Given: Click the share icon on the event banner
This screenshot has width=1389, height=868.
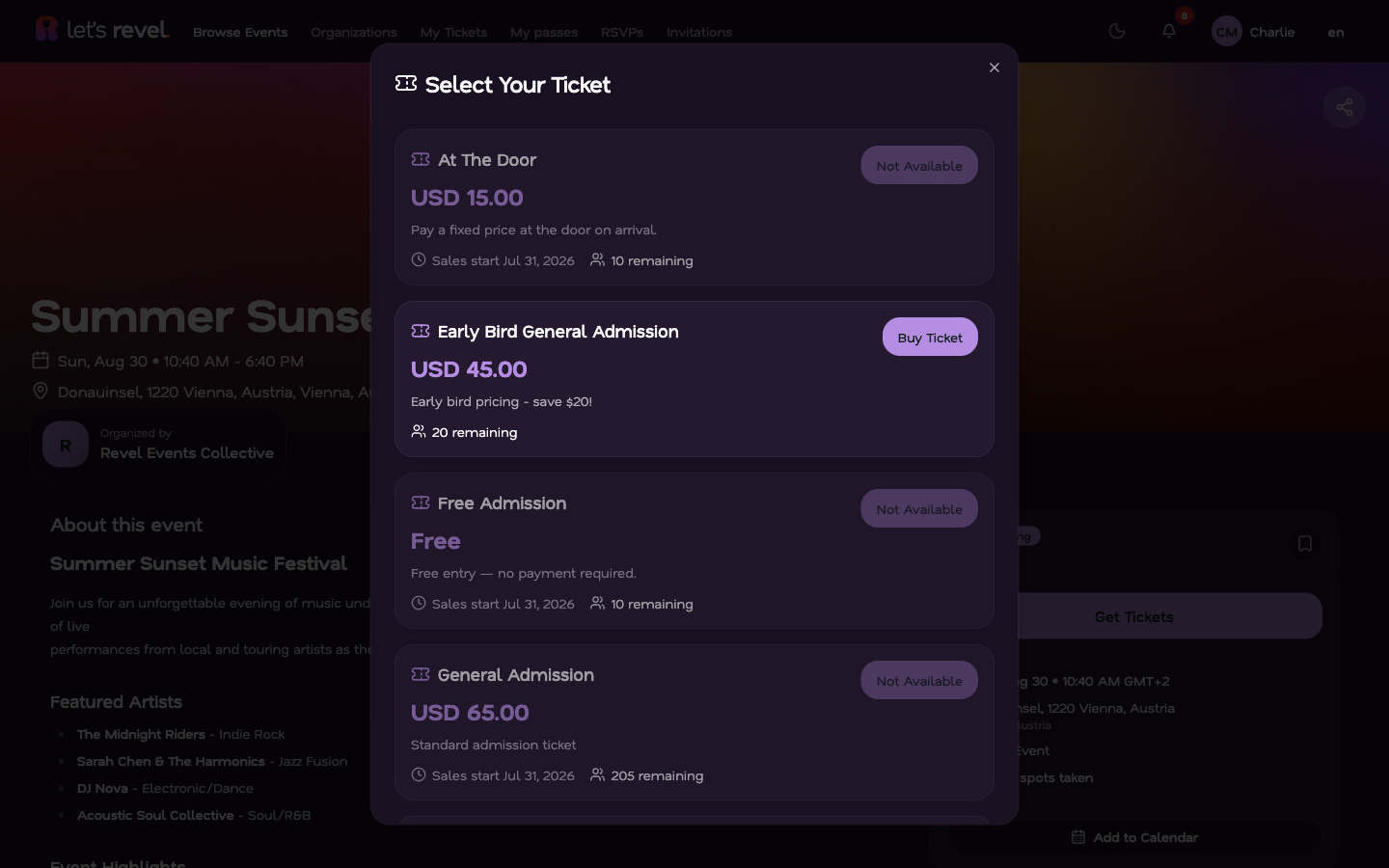Looking at the screenshot, I should pos(1345,107).
